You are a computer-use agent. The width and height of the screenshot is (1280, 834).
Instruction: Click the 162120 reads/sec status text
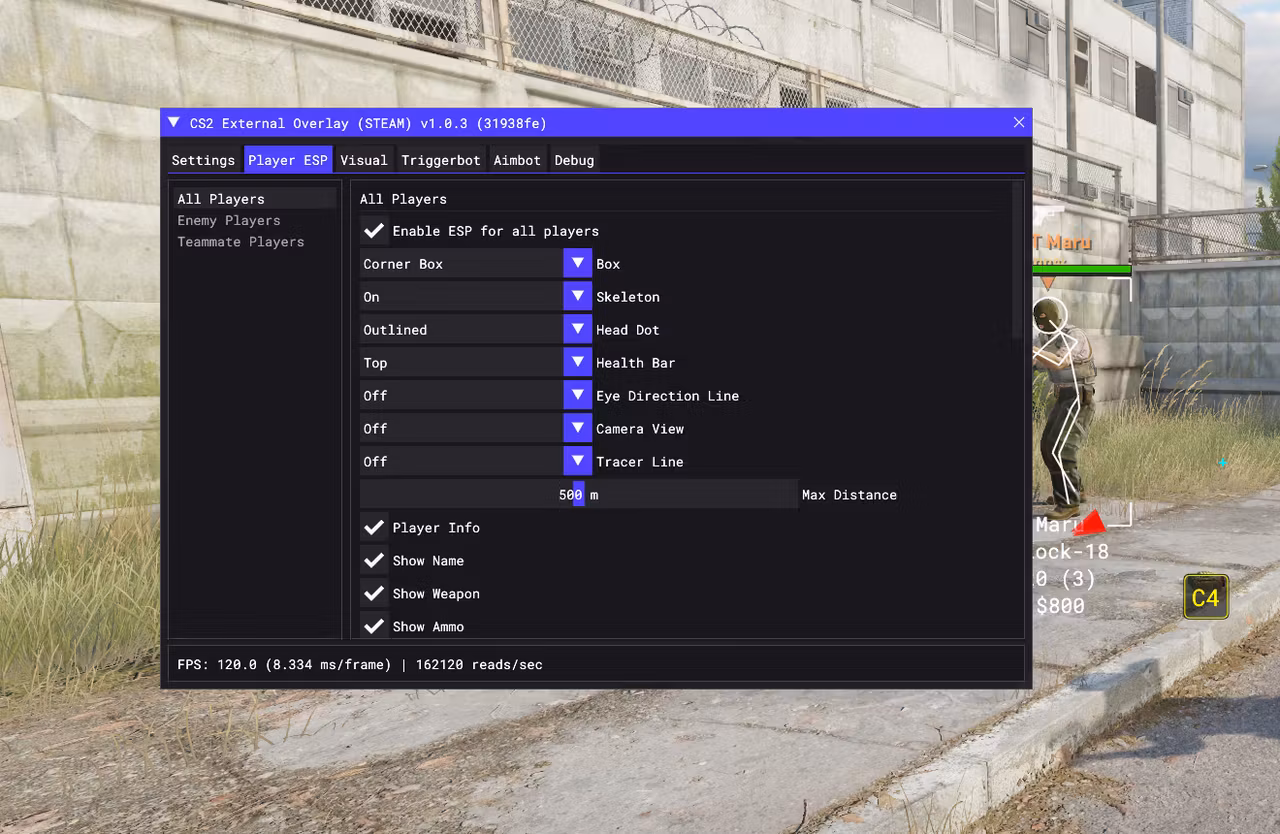[479, 664]
